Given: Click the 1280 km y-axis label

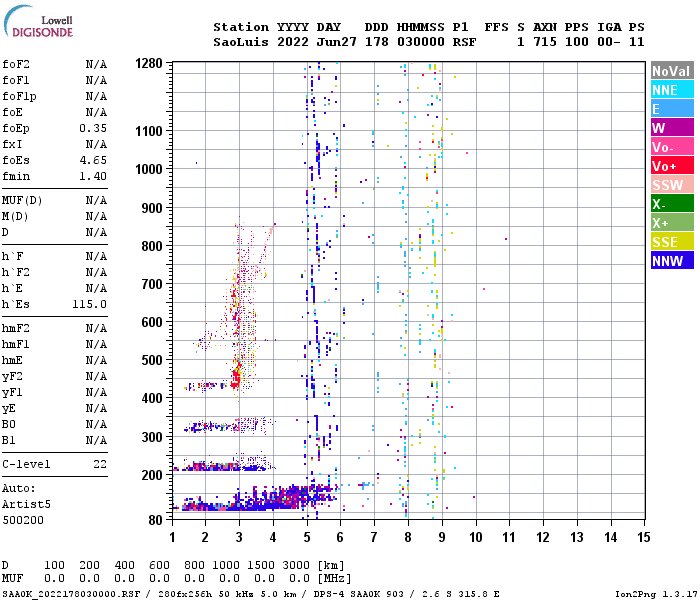Looking at the screenshot, I should pyautogui.click(x=149, y=63).
